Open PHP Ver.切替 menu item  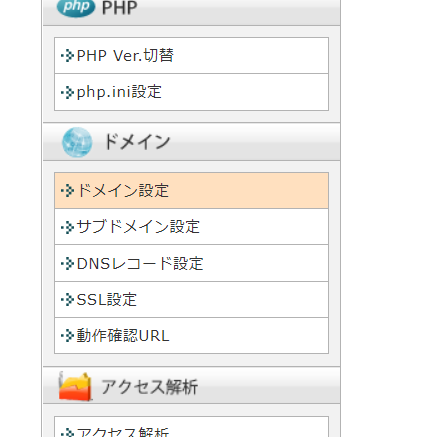191,56
